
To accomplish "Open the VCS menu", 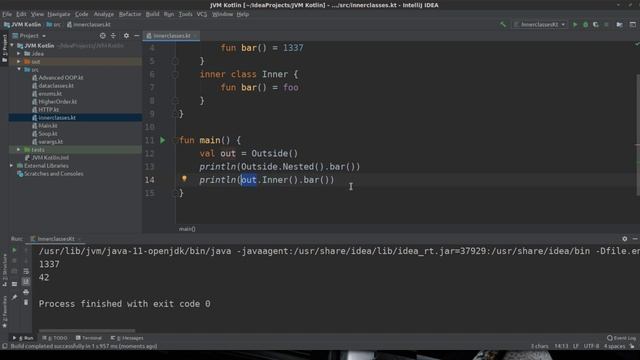I will tap(202, 14).
